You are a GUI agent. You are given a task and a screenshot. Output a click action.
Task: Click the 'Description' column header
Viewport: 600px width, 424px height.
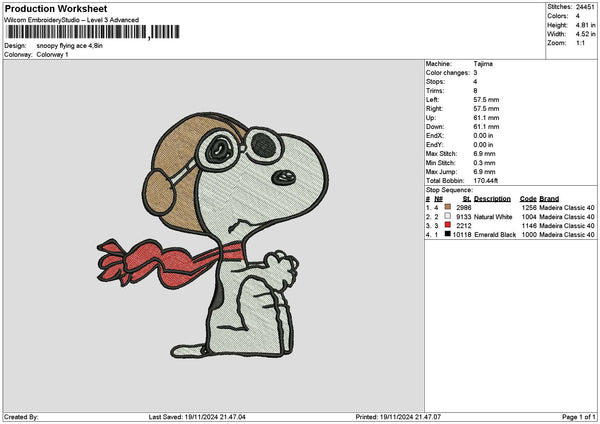tap(492, 199)
